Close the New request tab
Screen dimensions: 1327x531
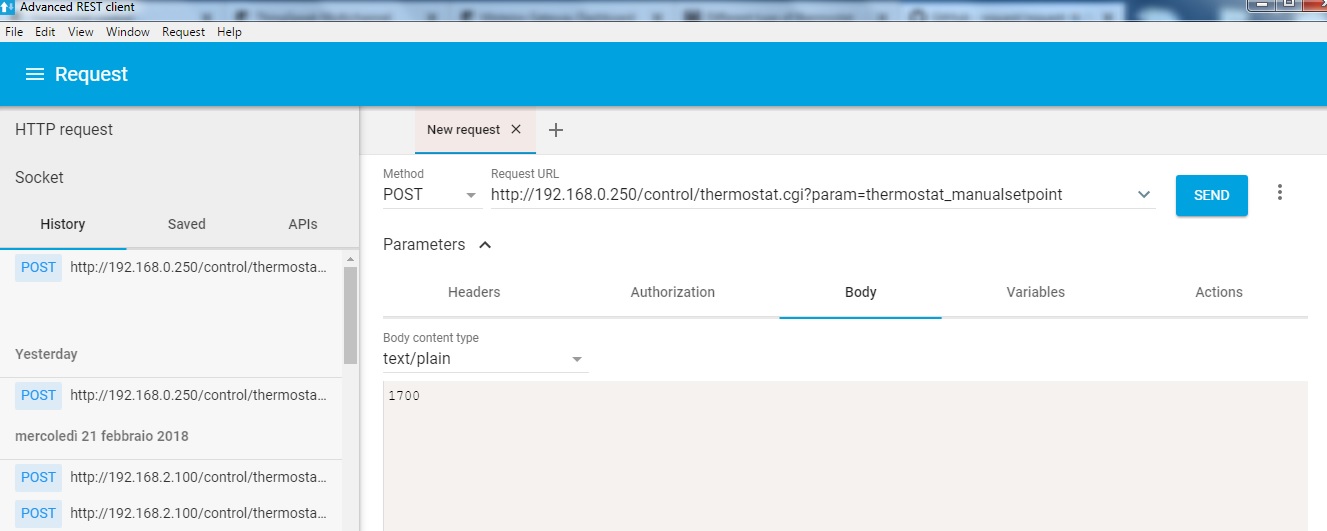point(516,129)
